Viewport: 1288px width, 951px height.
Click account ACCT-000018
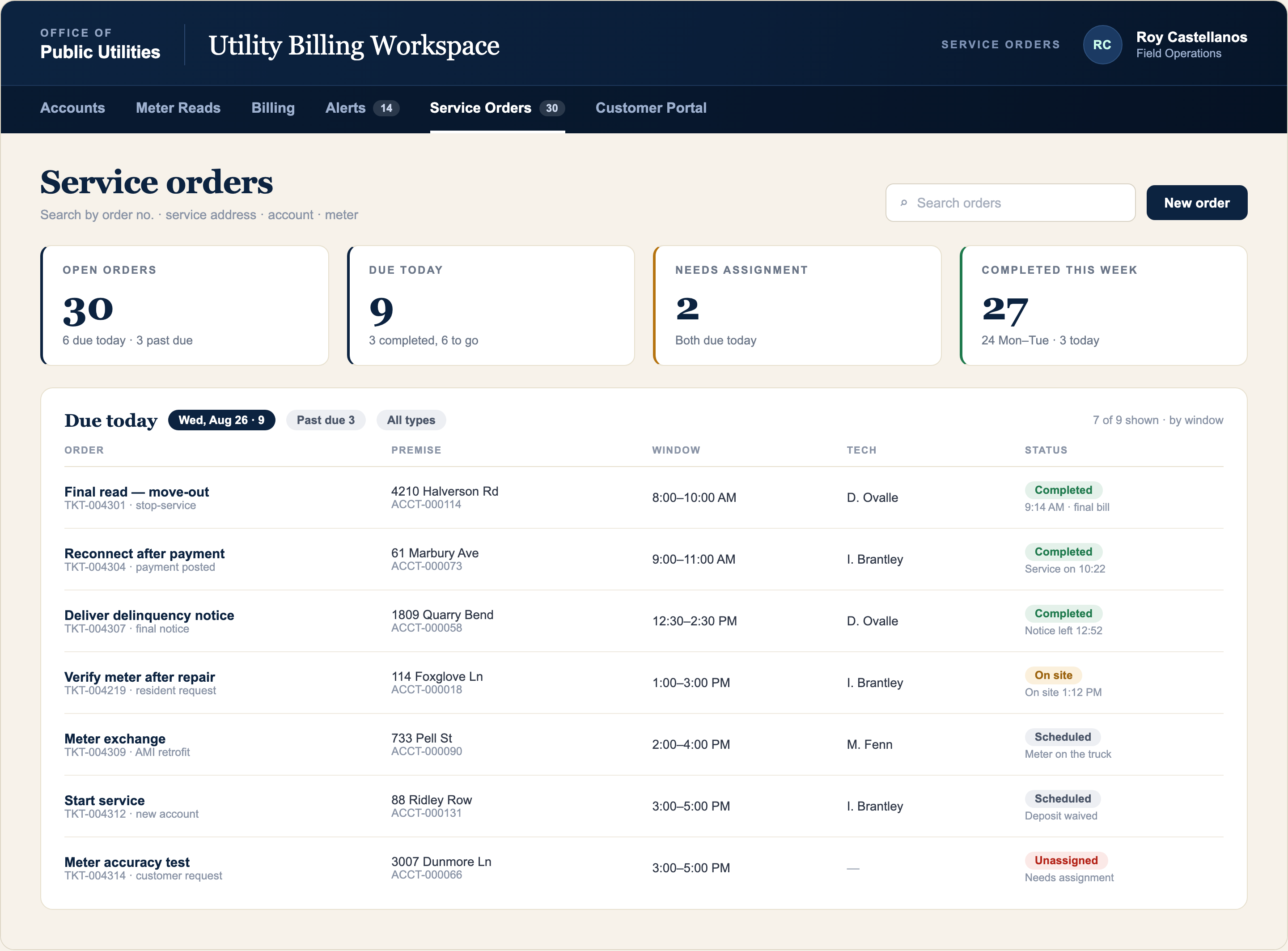point(427,690)
